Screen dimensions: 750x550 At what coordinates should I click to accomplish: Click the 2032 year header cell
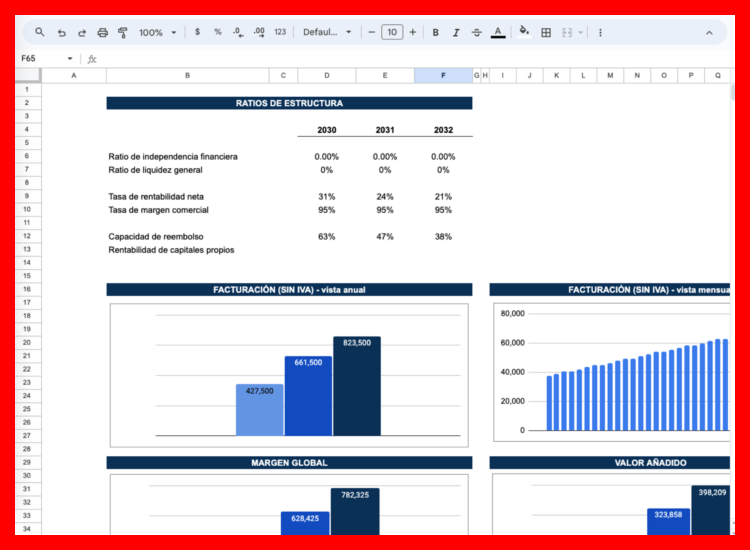click(443, 130)
